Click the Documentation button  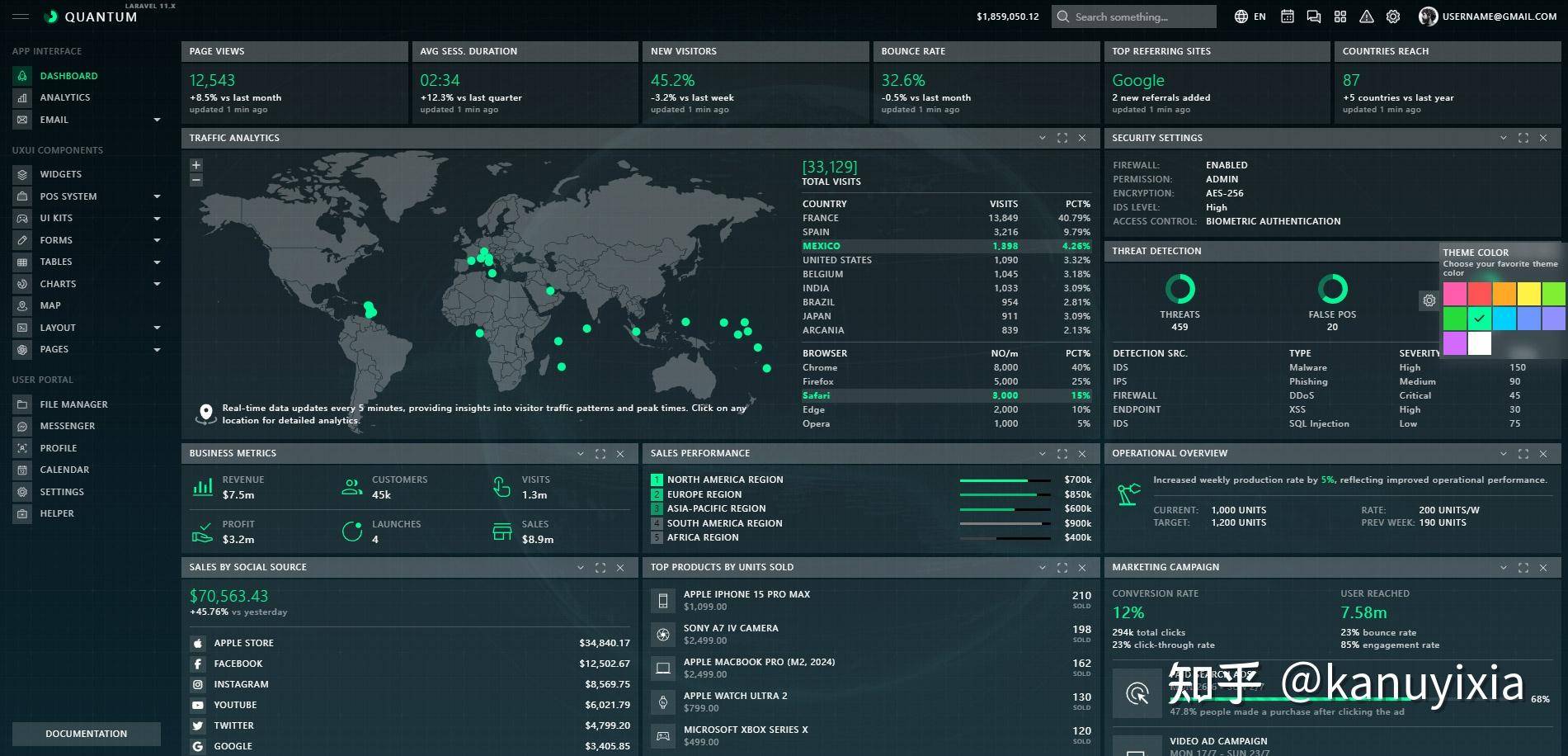(87, 734)
